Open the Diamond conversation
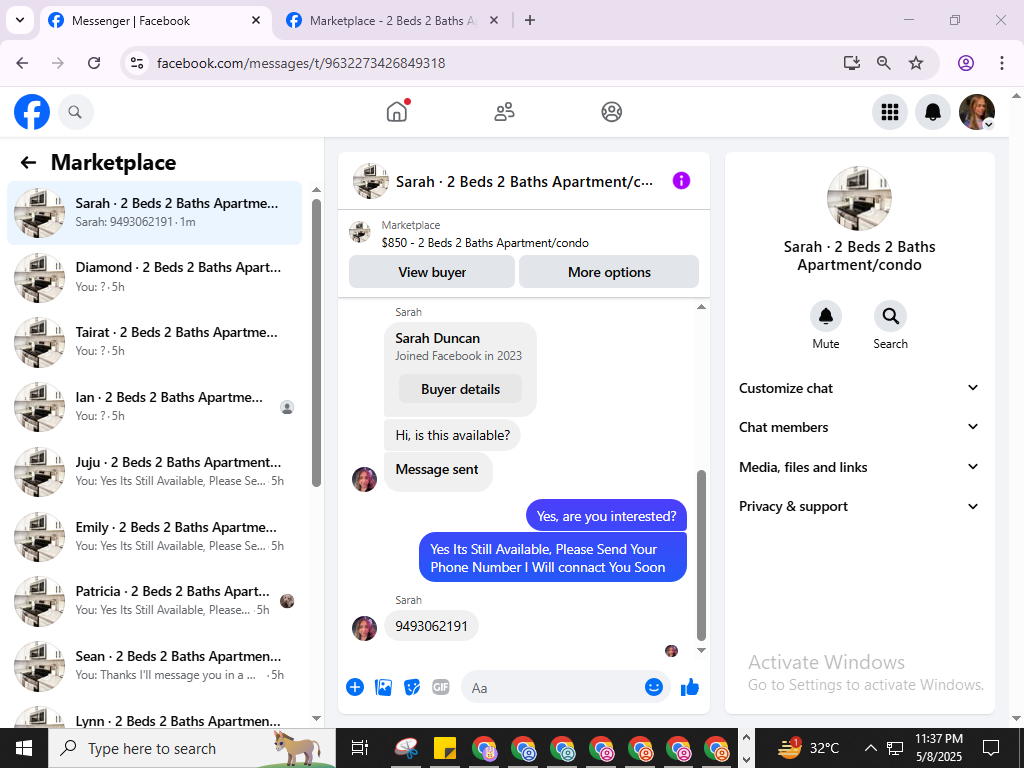Viewport: 1024px width, 768px height. point(154,277)
